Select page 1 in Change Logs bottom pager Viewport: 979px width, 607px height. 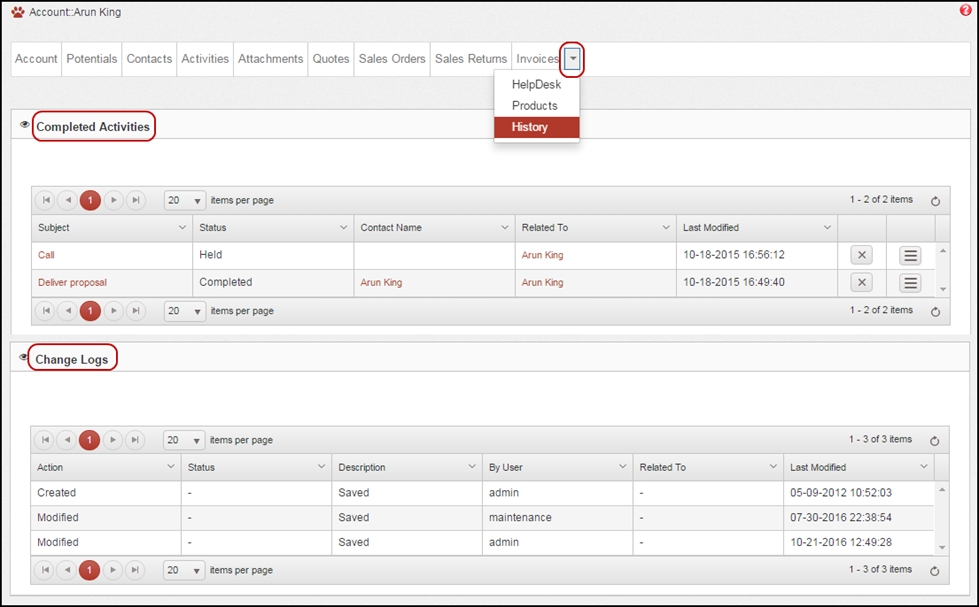pos(89,570)
